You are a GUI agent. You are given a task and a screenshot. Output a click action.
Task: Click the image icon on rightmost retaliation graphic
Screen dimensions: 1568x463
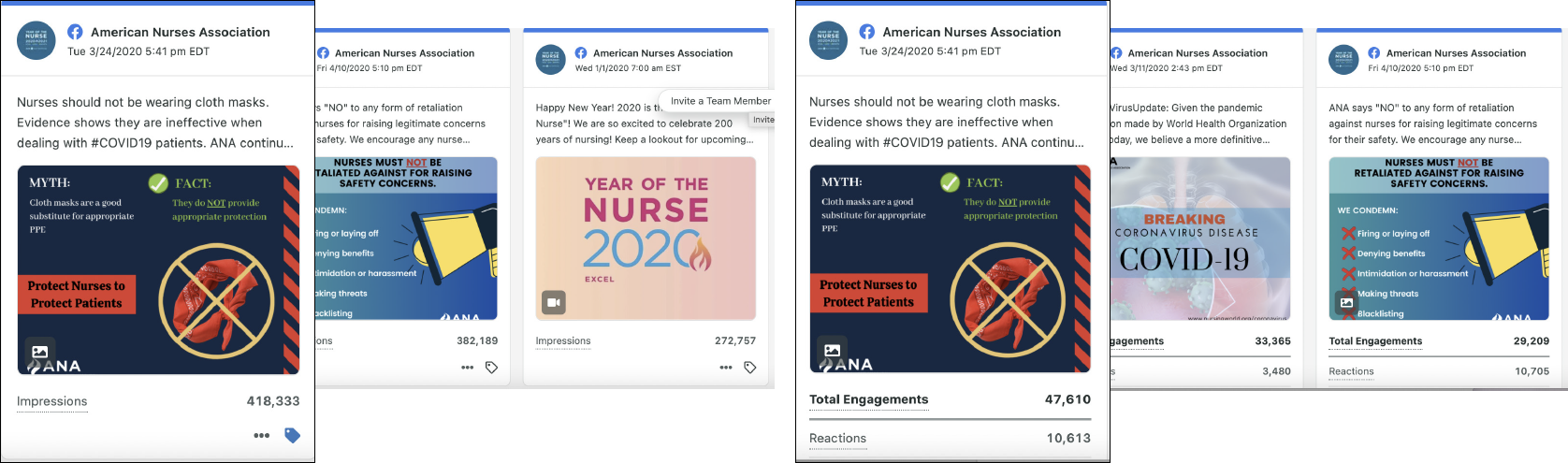tap(1346, 302)
